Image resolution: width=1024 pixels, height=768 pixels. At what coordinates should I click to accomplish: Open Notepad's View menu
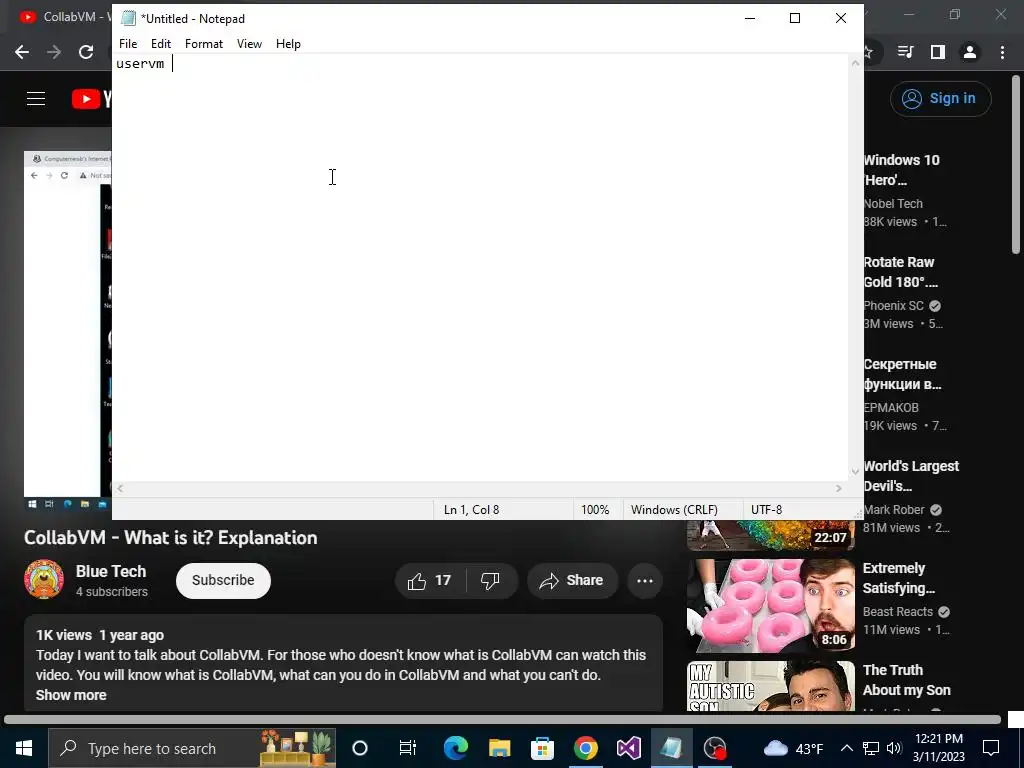249,44
